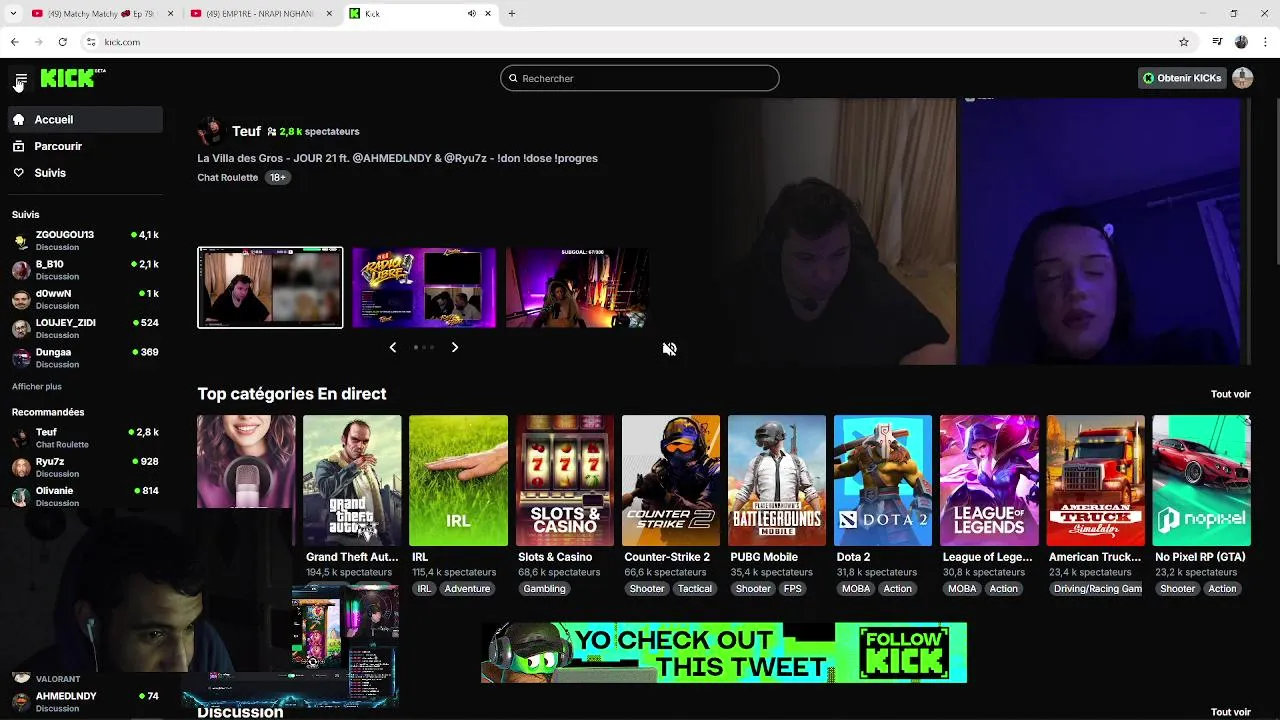Click Teuf streamer avatar in featured header
Screen dimensions: 1280x720
click(x=210, y=131)
